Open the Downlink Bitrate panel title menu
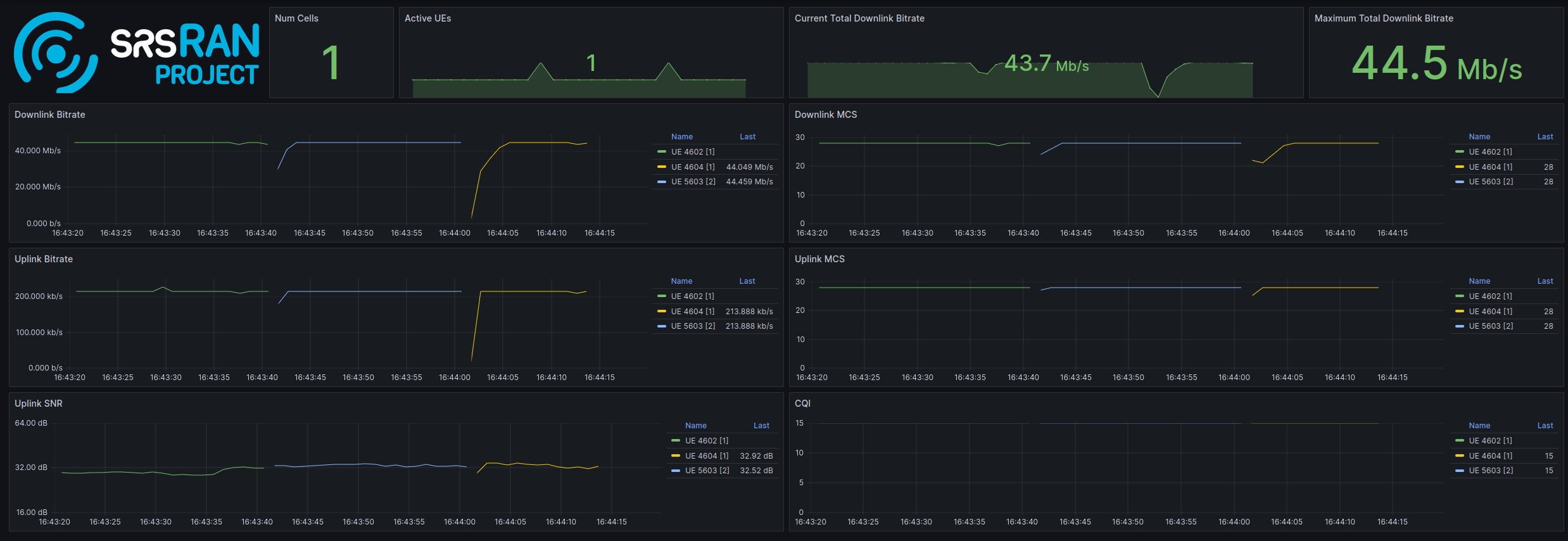The height and width of the screenshot is (541, 1568). [x=50, y=115]
